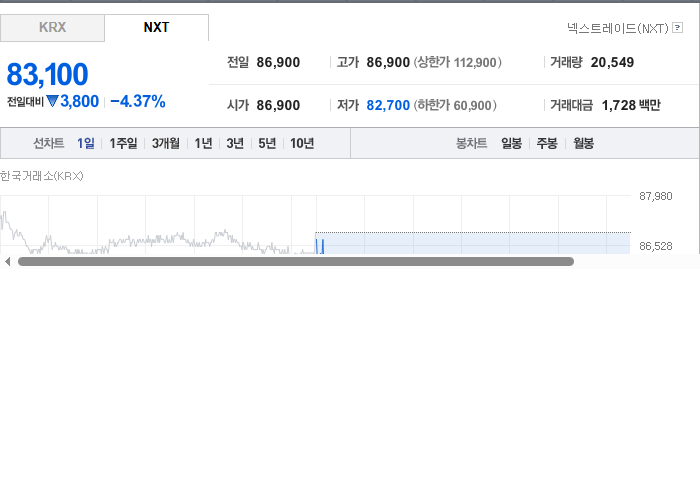Click the 한국거래소(KRX) chart label
Viewport: 700px width, 490px height.
click(42, 176)
